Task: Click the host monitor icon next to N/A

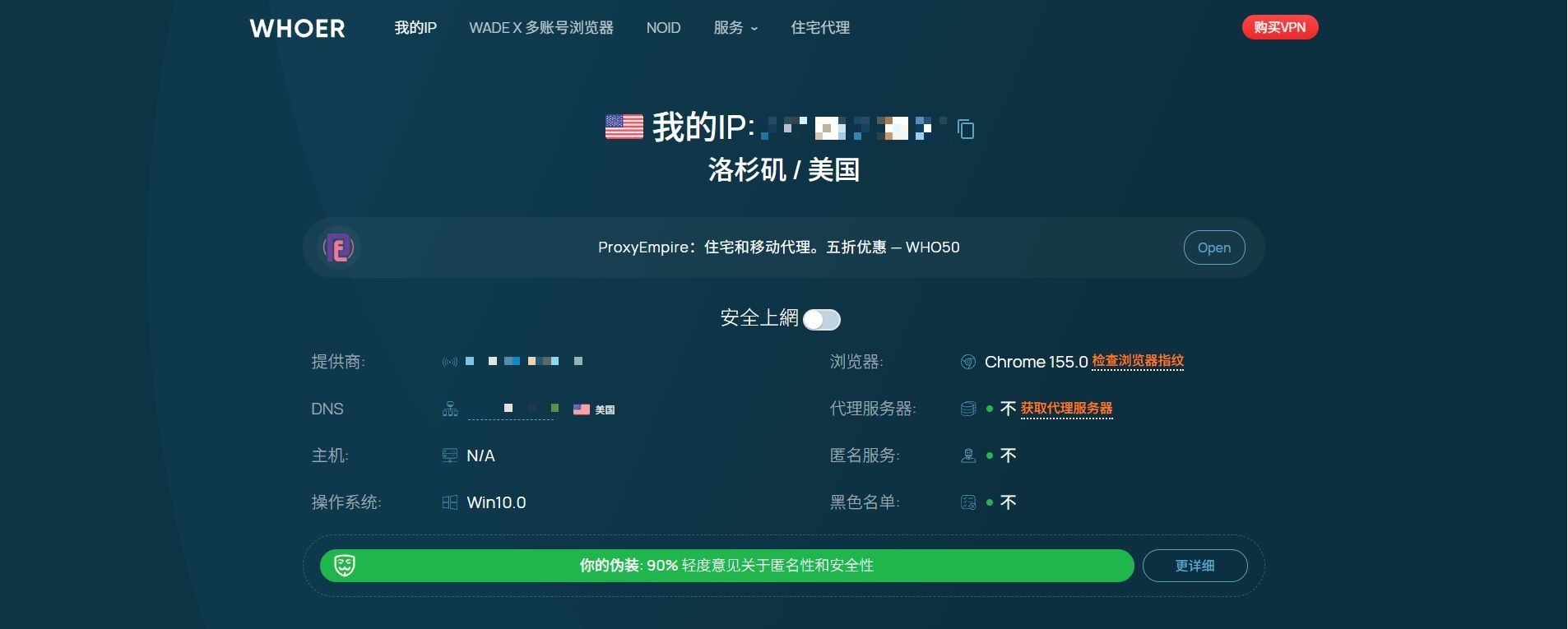Action: 450,456
